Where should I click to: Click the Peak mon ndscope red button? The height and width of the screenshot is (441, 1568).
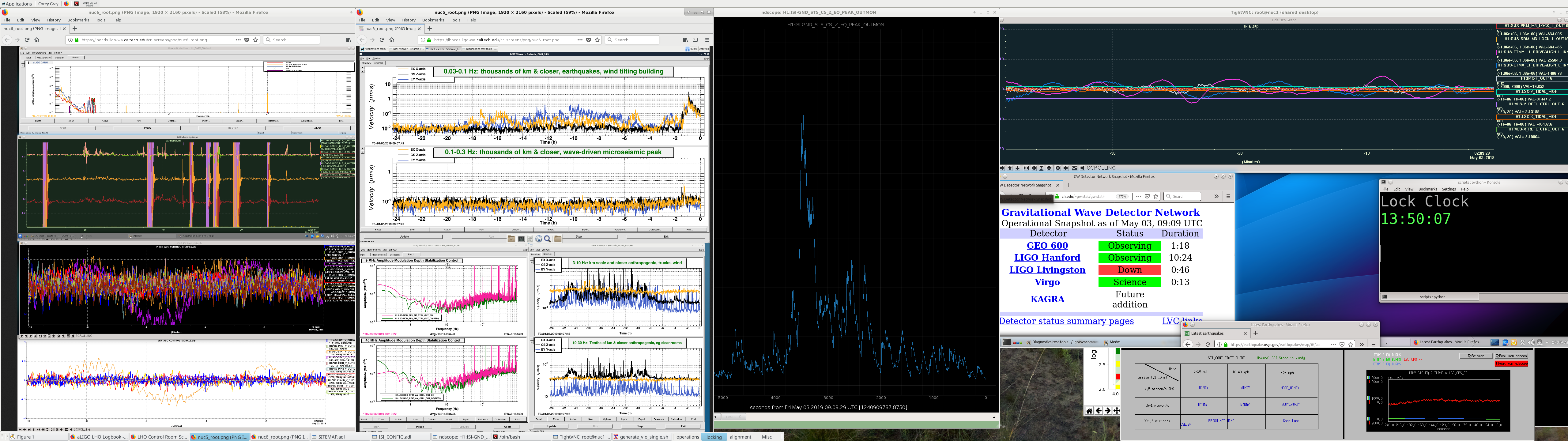1511,364
